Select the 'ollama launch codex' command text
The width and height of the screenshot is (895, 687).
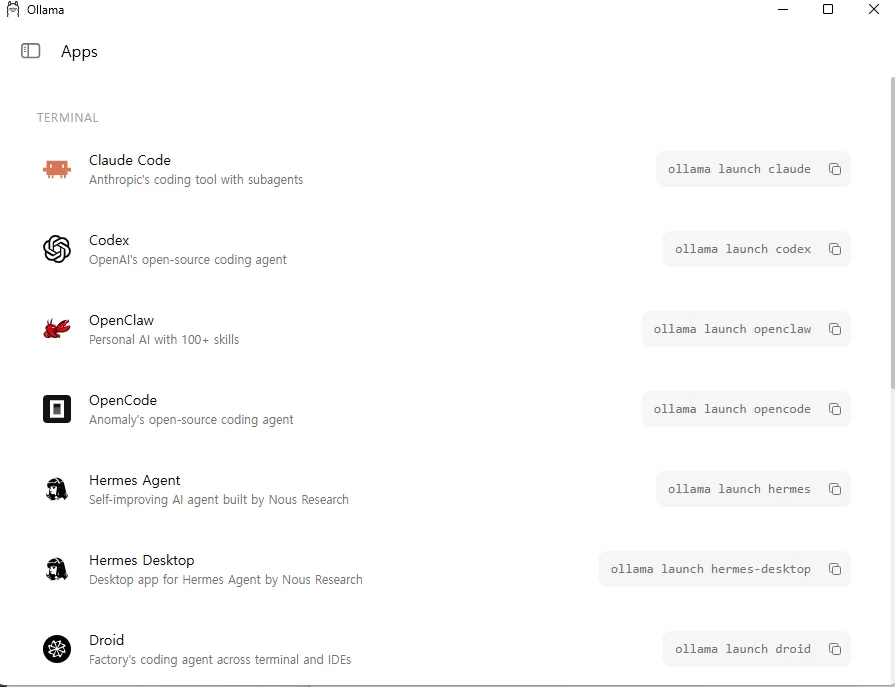coord(743,249)
